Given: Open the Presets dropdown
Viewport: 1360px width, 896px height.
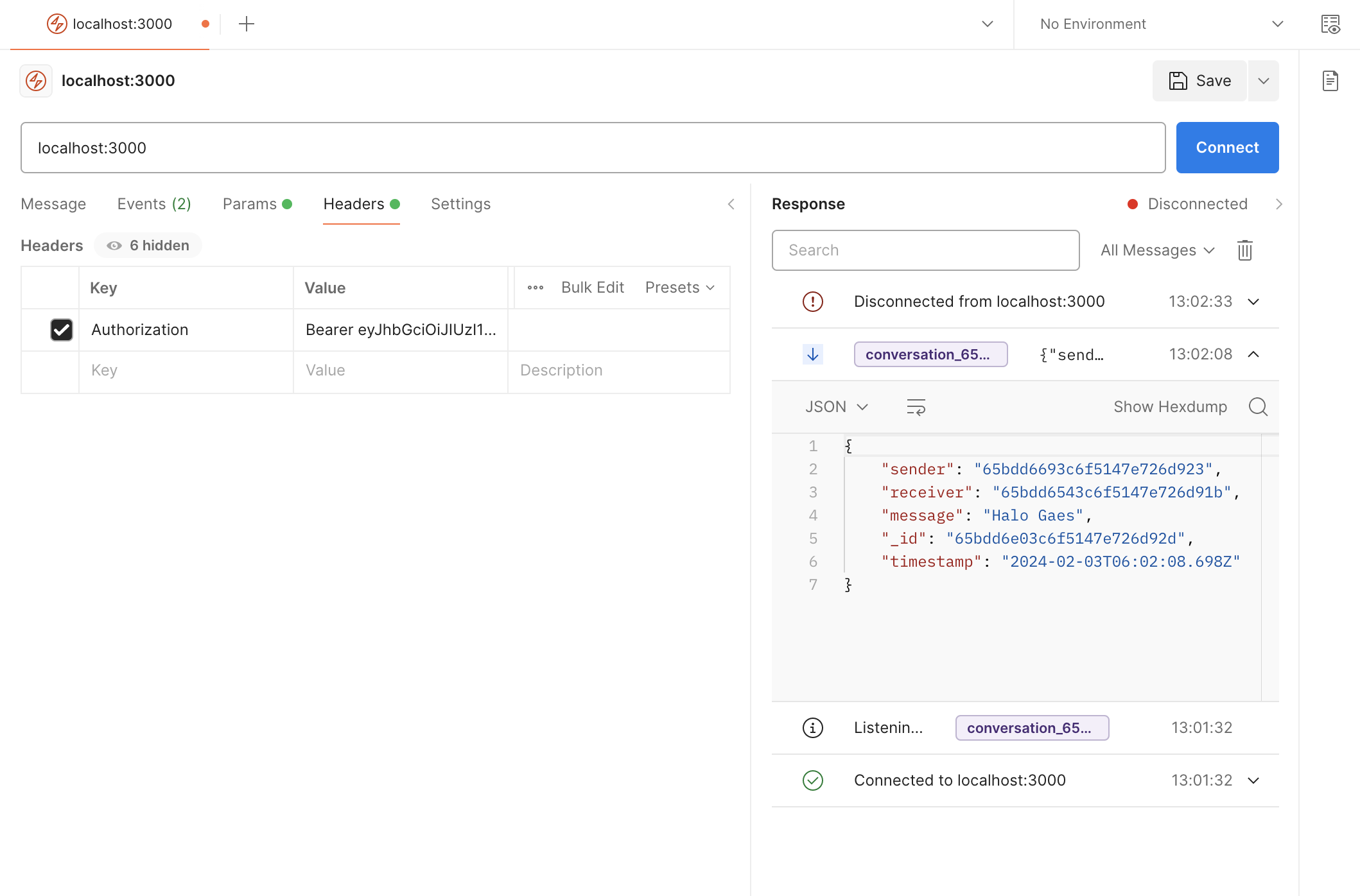Looking at the screenshot, I should click(679, 288).
